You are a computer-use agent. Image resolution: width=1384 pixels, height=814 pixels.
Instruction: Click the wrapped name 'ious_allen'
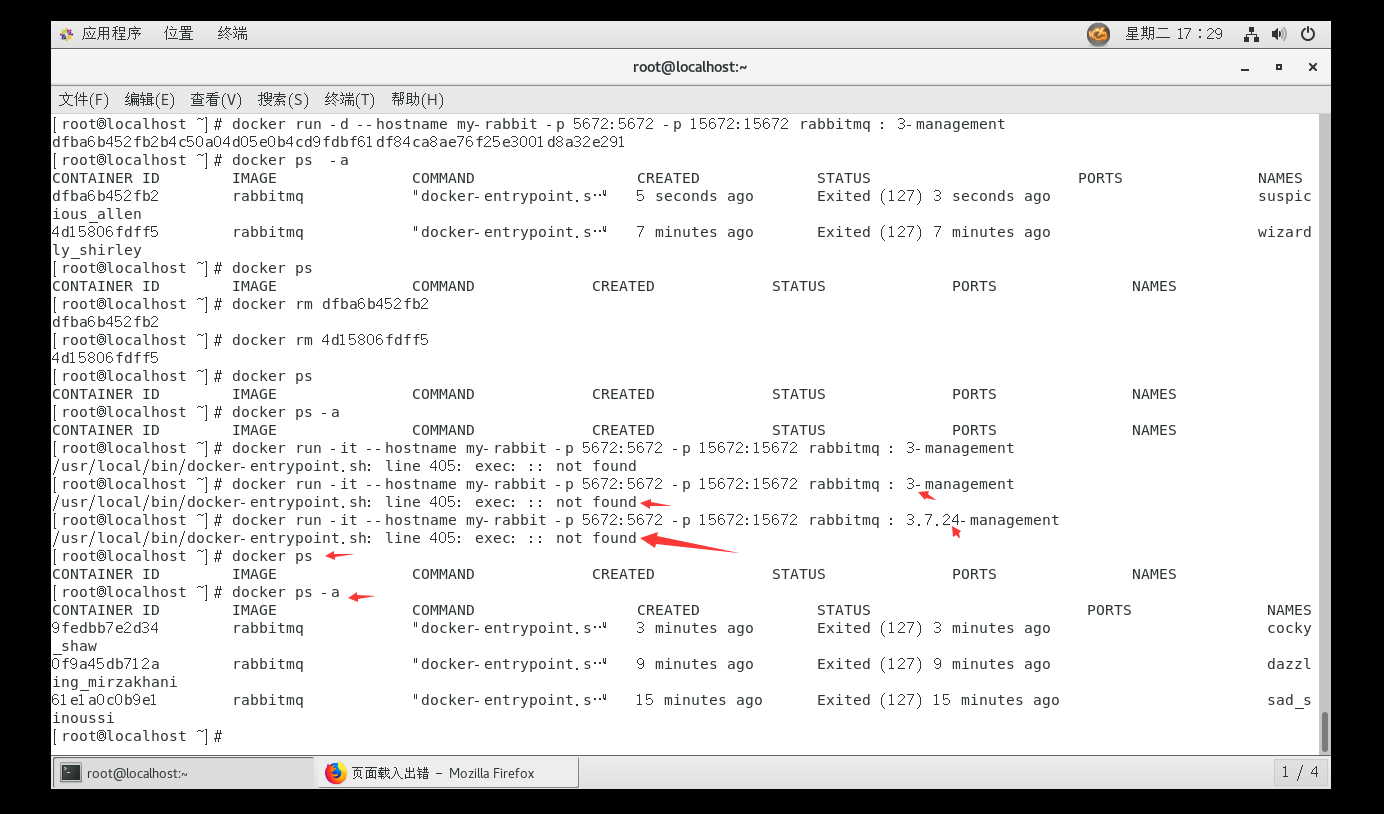[97, 214]
